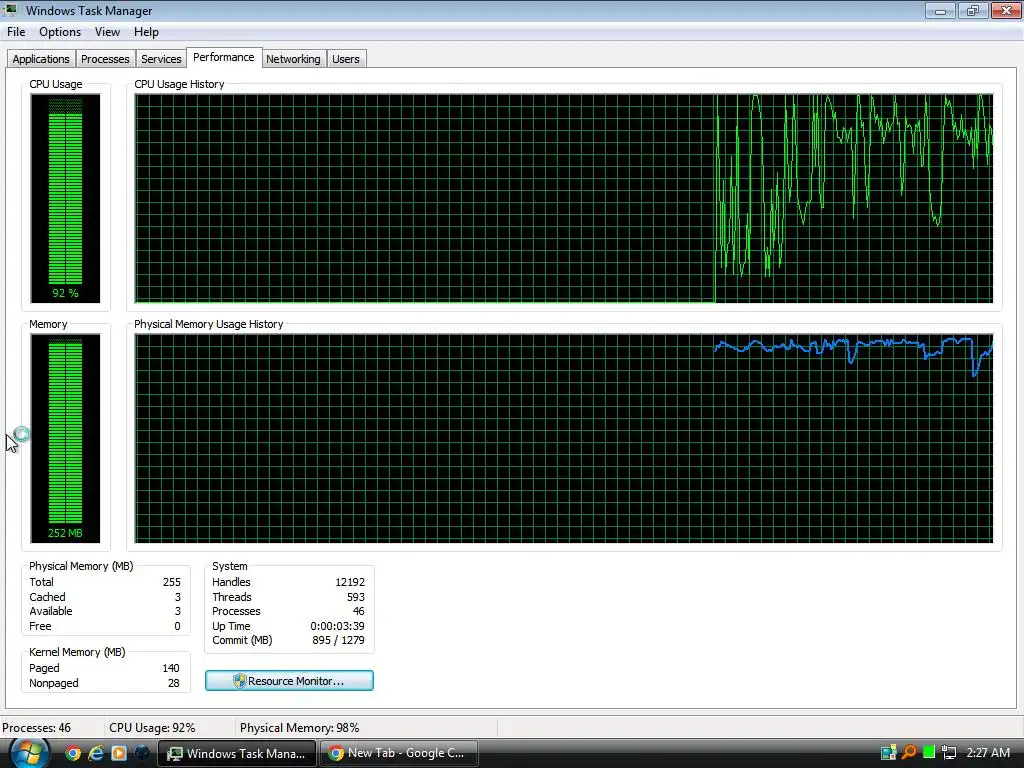Click the Commit (MB) value 895 / 1279
This screenshot has height=768, width=1024.
338,641
